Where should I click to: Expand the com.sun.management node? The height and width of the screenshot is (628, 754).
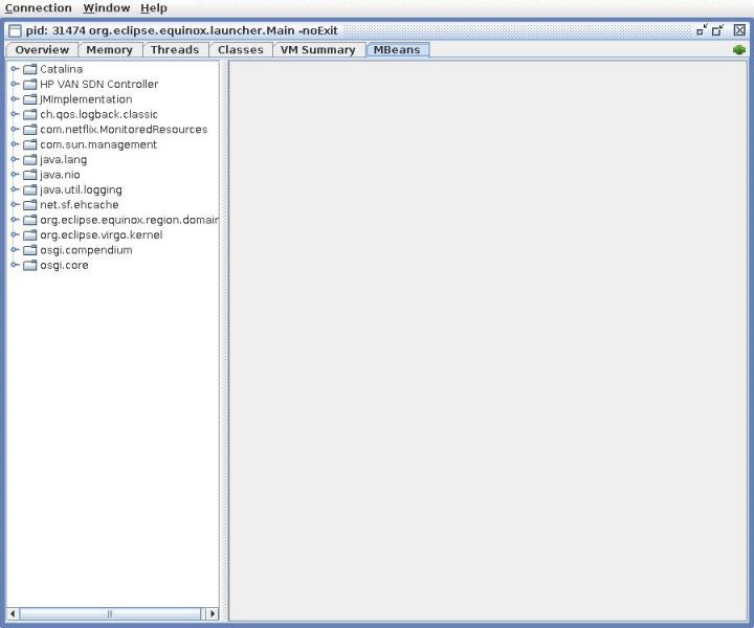14,144
